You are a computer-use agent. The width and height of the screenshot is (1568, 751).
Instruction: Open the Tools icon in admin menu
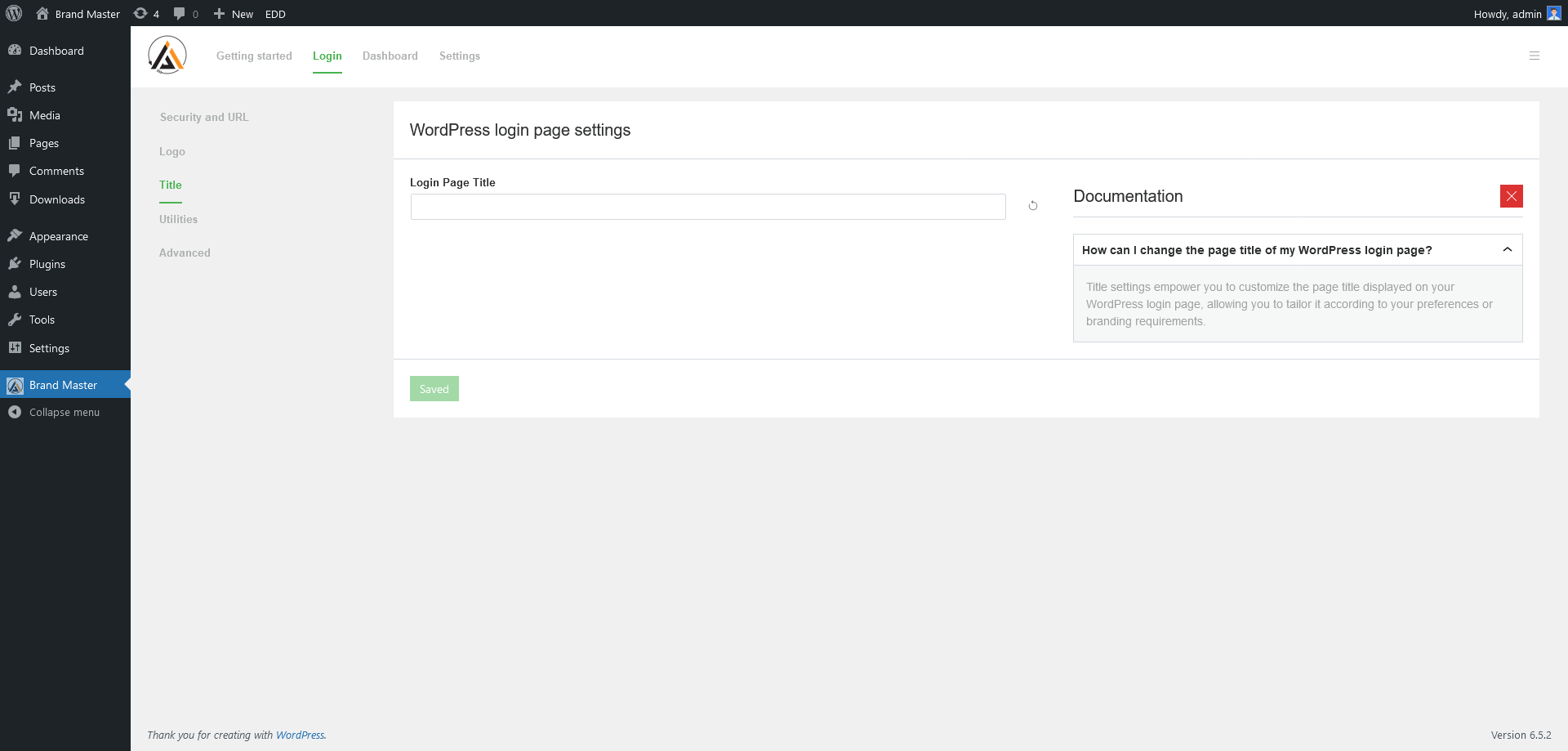click(x=15, y=319)
